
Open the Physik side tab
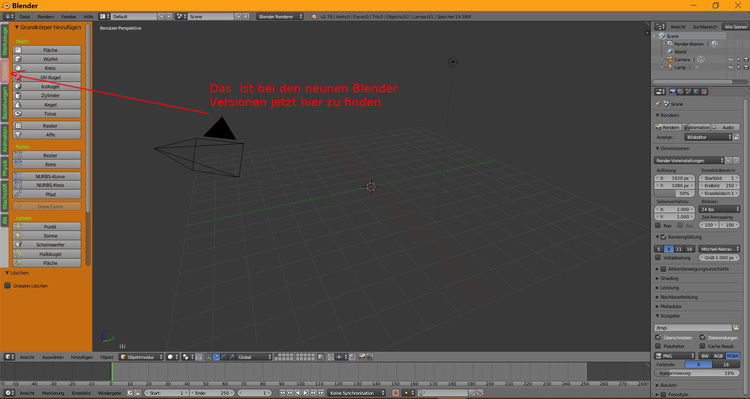click(x=4, y=167)
